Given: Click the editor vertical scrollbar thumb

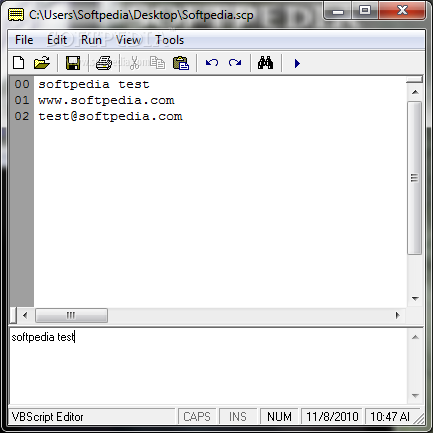Looking at the screenshot, I should click(415, 178).
